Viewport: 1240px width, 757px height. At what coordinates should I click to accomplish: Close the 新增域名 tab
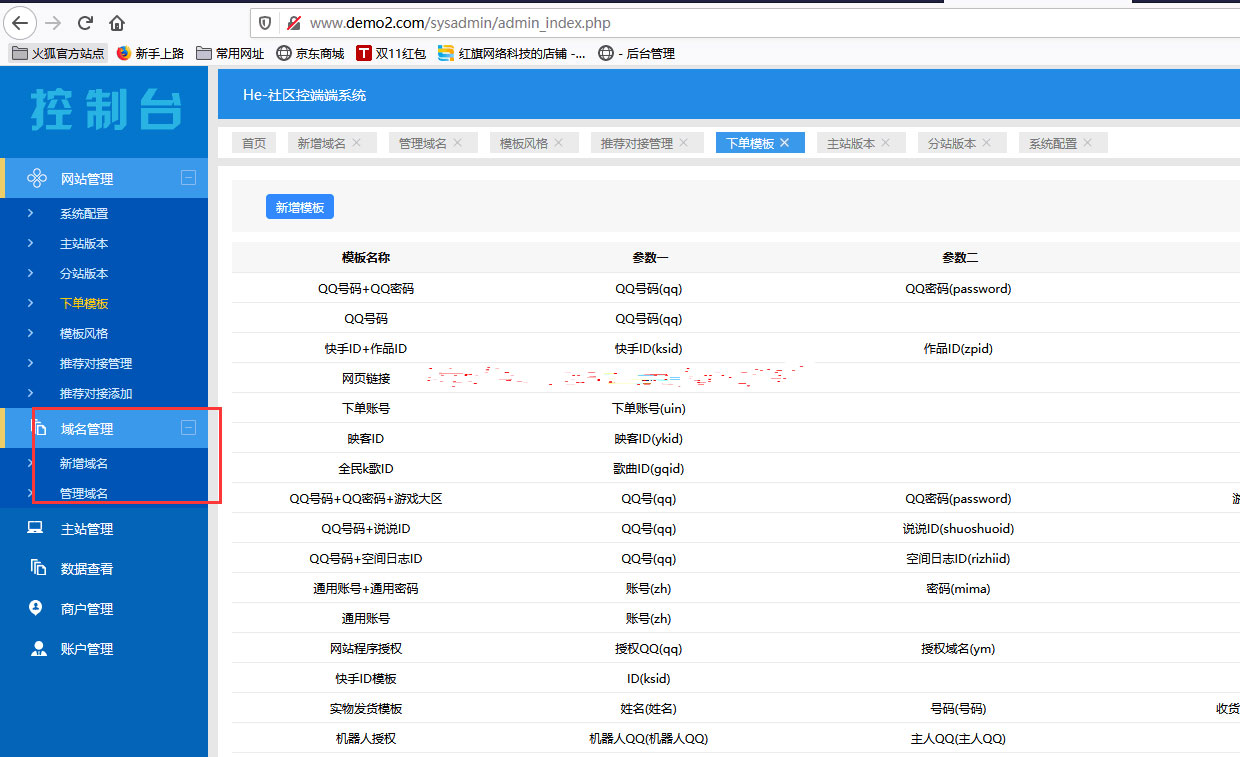click(357, 143)
